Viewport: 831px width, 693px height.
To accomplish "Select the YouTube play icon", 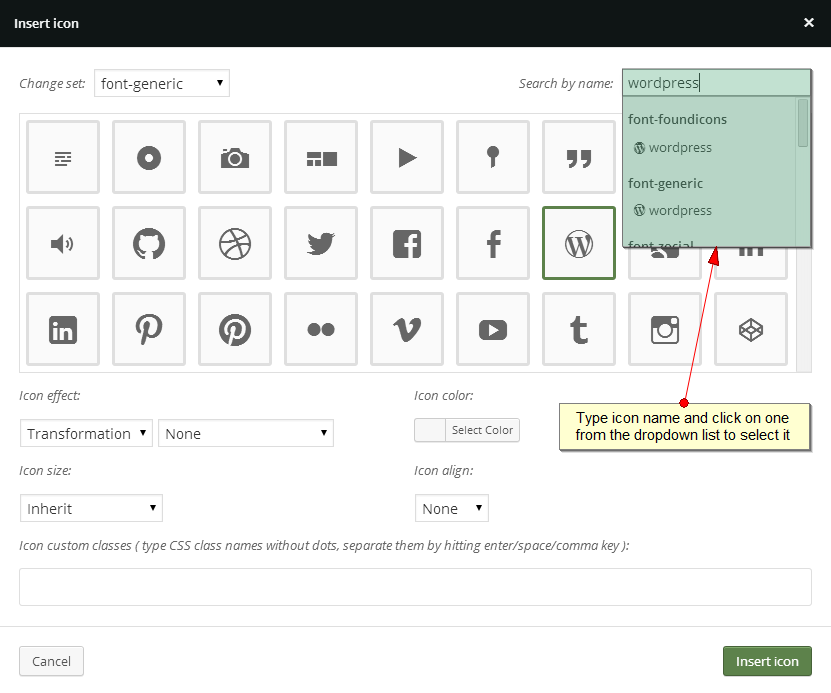I will pyautogui.click(x=492, y=329).
